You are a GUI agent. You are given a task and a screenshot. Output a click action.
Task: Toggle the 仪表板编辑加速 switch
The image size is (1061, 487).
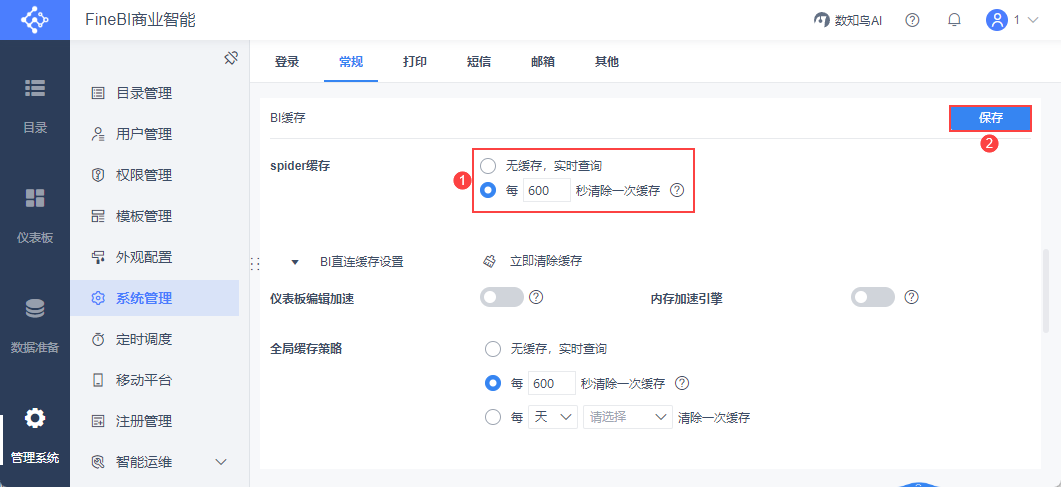502,297
